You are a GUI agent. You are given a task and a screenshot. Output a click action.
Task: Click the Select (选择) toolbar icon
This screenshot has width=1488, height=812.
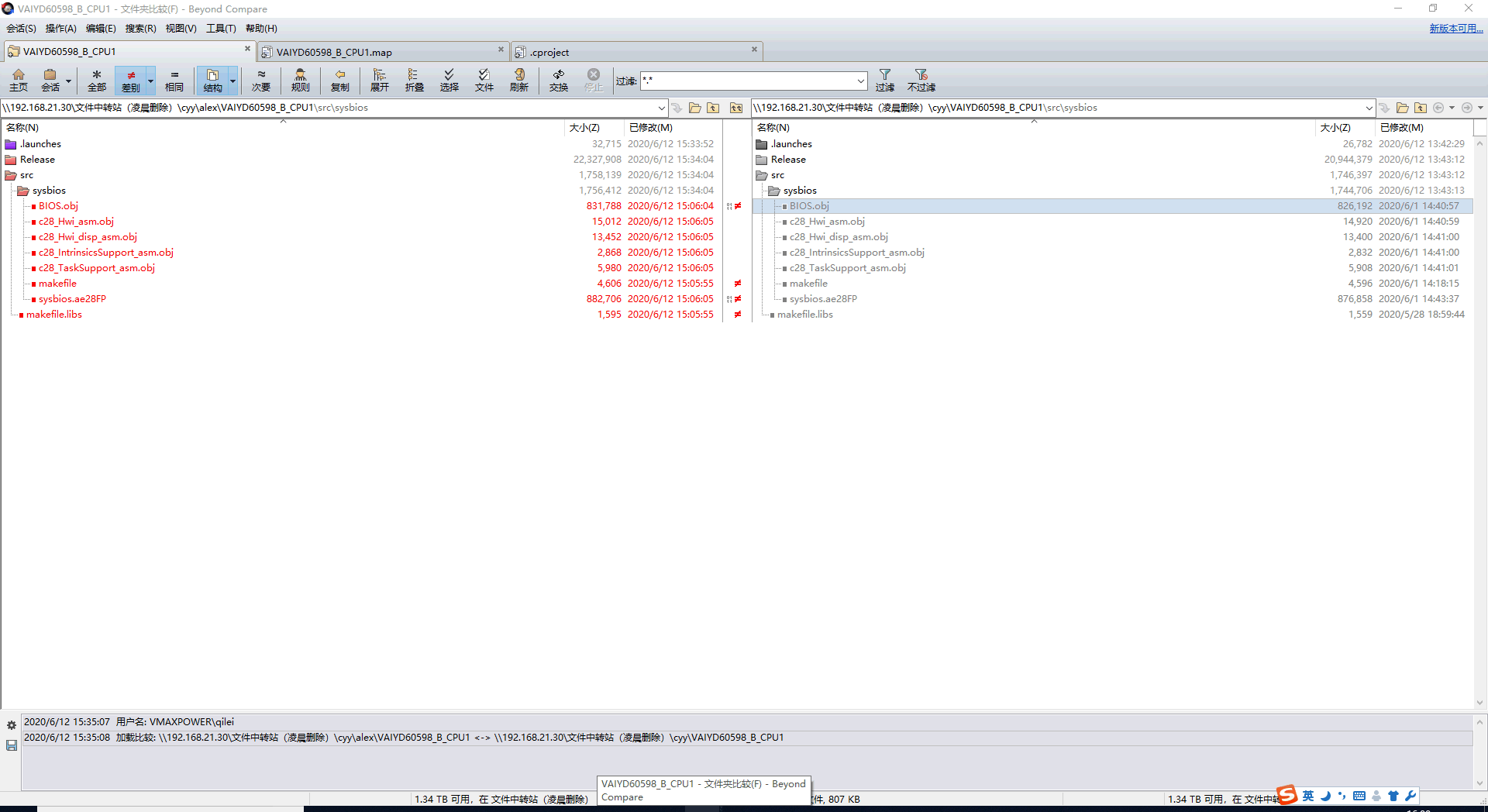(x=449, y=80)
